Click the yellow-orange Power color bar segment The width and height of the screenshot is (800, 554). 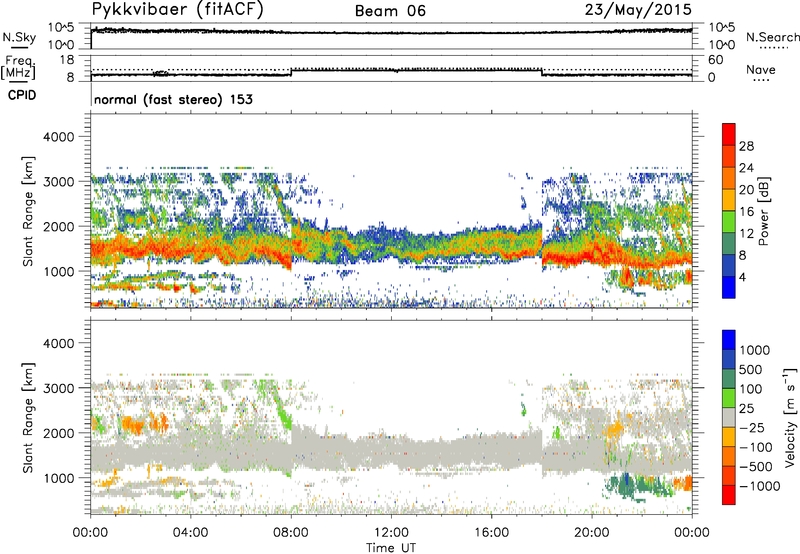click(729, 200)
